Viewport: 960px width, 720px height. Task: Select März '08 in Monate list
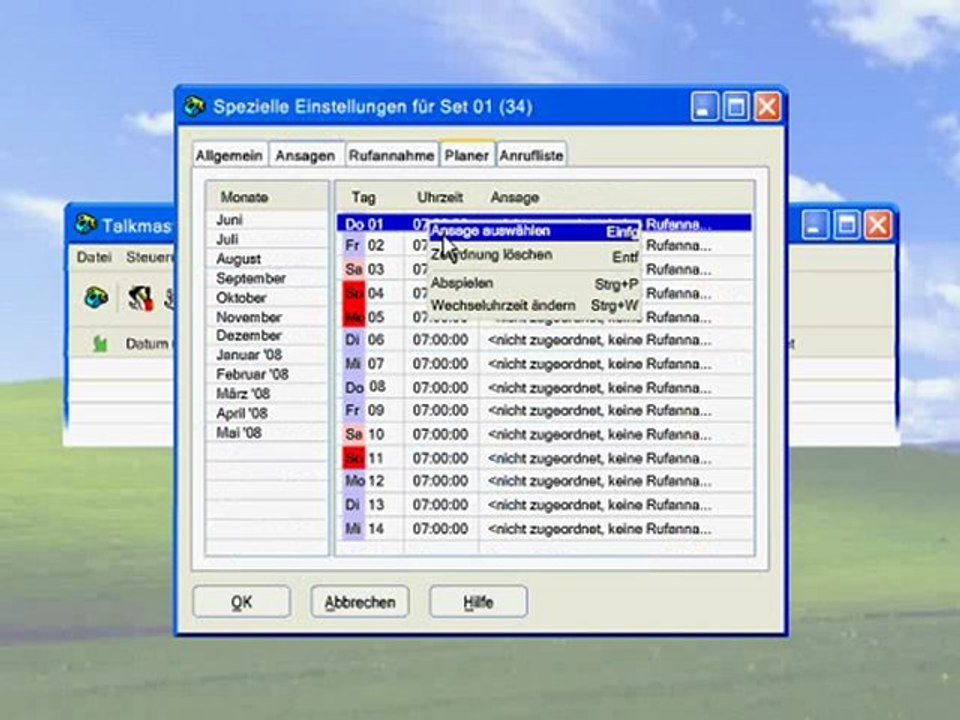coord(268,394)
